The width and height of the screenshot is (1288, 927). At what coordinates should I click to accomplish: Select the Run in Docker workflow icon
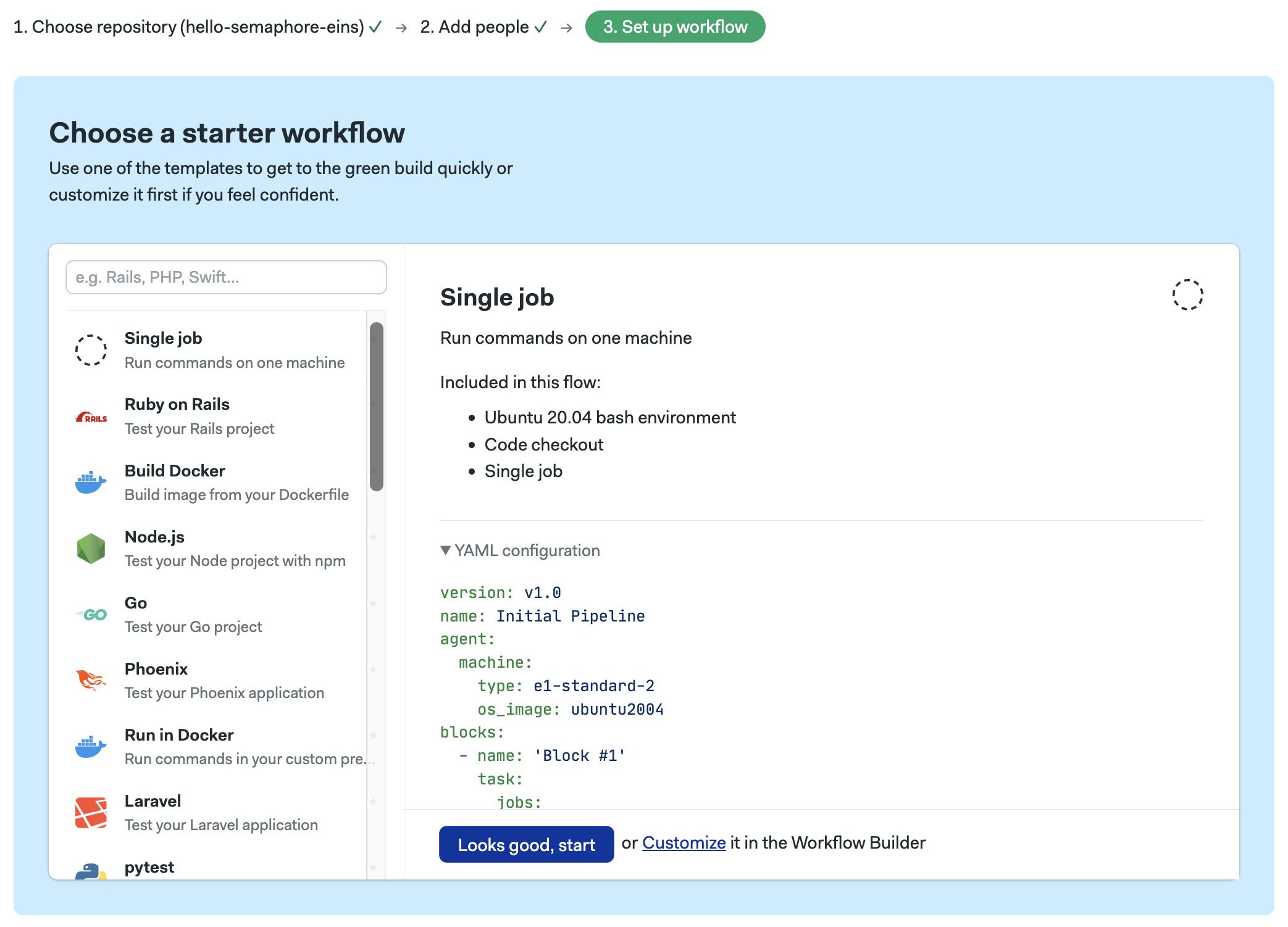[91, 745]
